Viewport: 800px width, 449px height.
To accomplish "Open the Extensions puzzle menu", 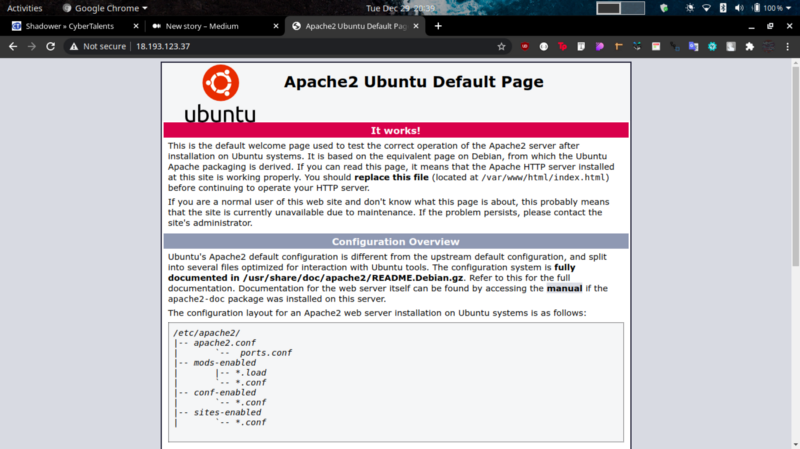I will coord(749,46).
